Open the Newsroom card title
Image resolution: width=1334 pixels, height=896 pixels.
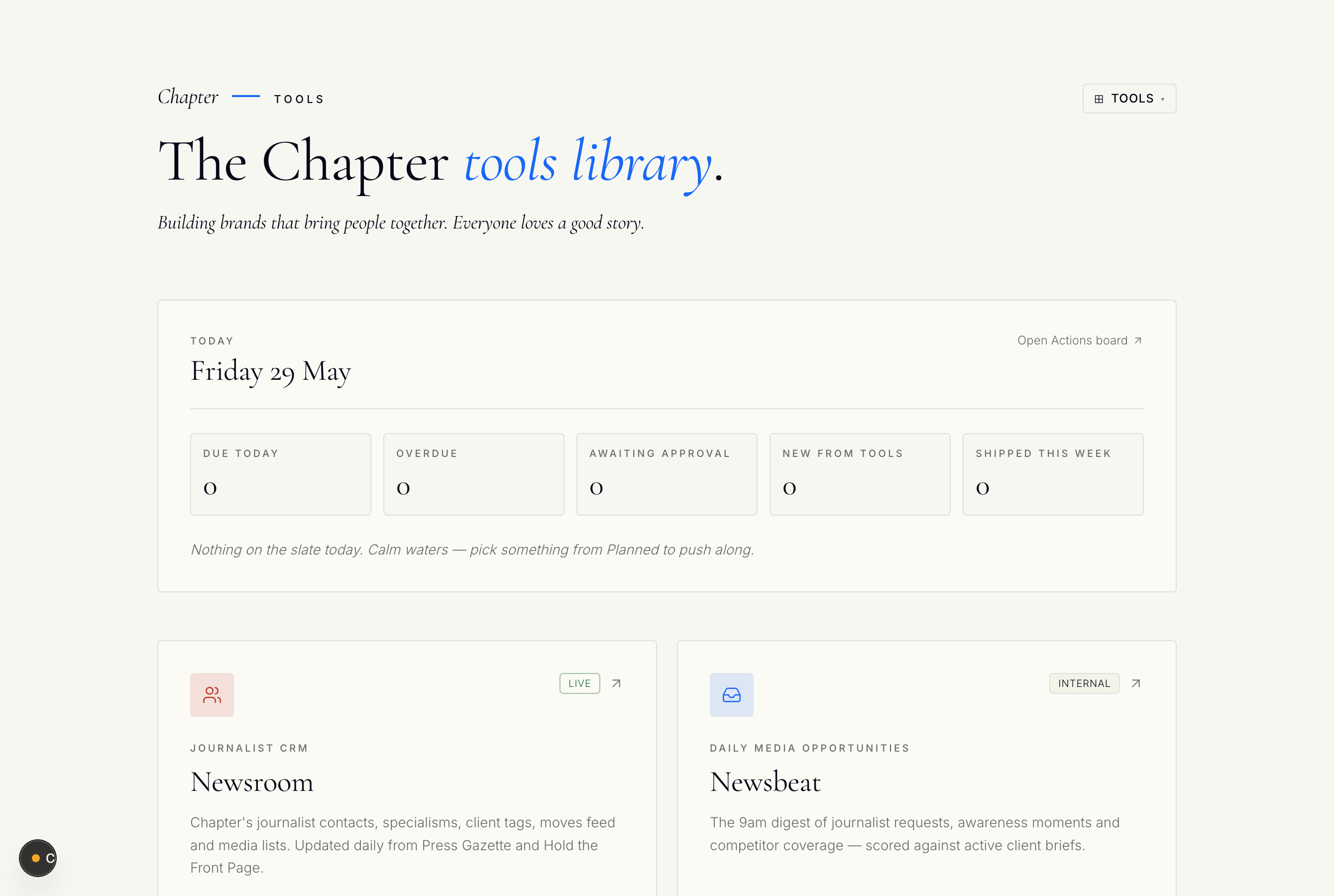click(251, 782)
